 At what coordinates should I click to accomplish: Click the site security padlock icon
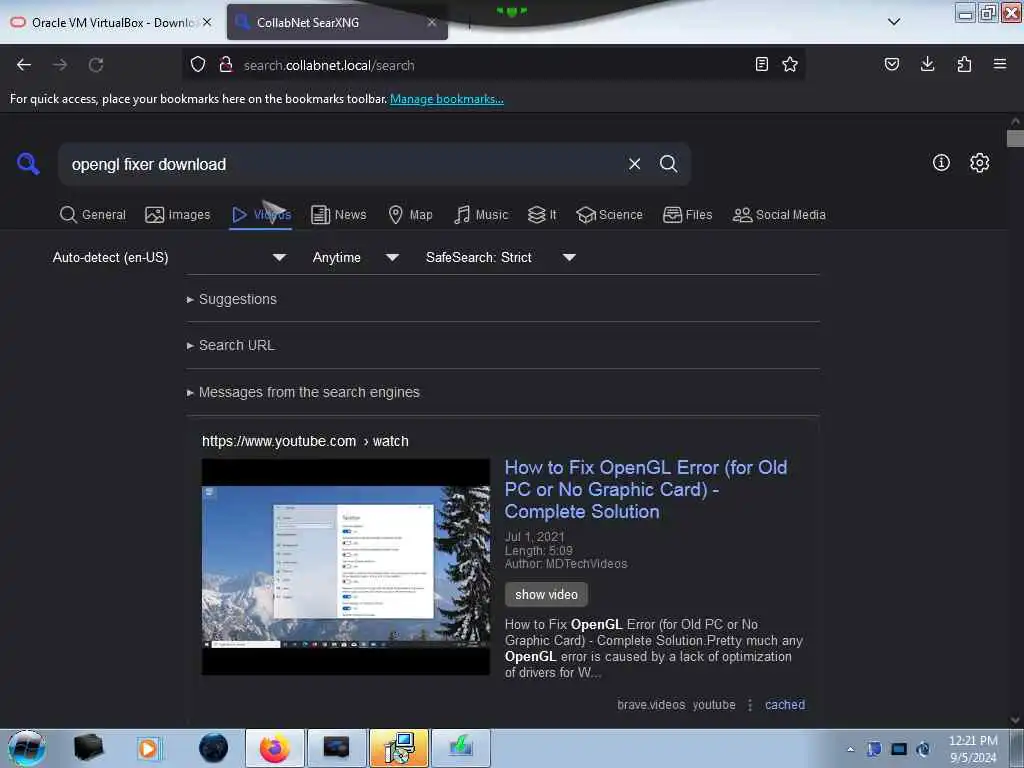click(226, 64)
